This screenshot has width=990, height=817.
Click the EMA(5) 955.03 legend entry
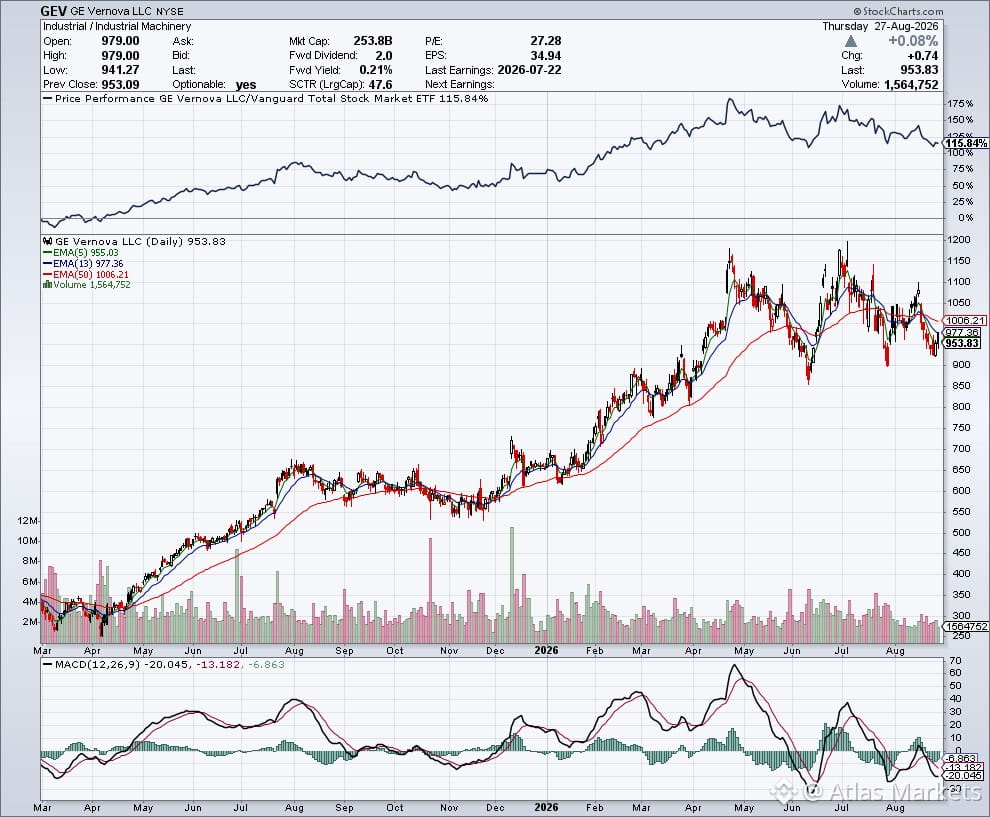click(81, 253)
